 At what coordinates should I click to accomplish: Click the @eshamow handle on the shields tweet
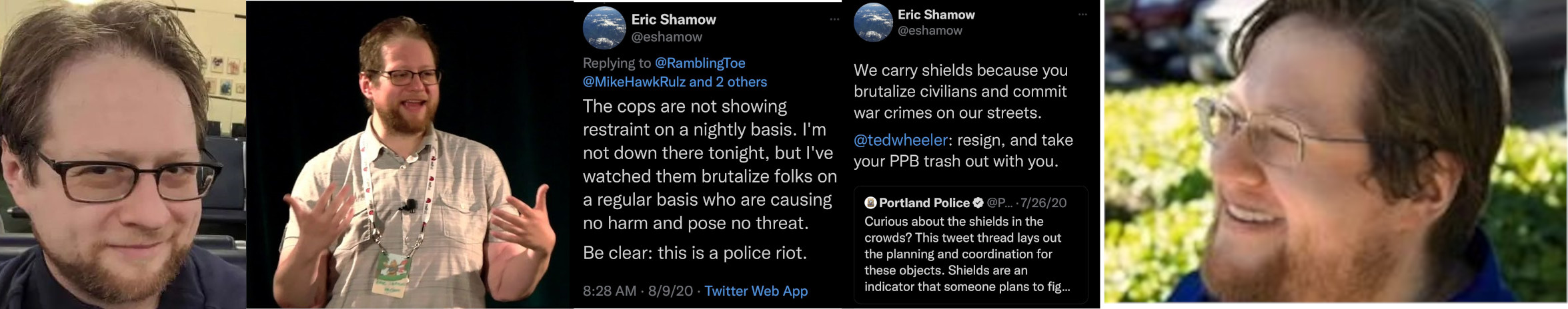930,31
